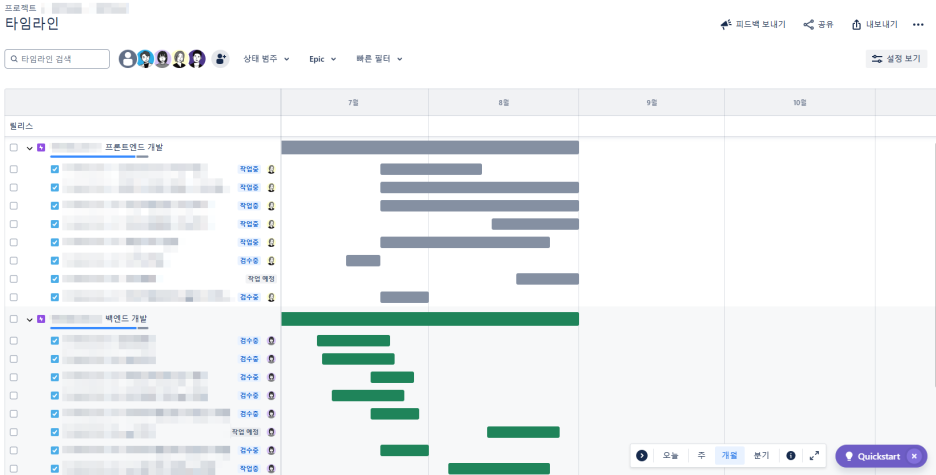Click the unassigned user avatar filter
The image size is (936, 475).
(128, 59)
